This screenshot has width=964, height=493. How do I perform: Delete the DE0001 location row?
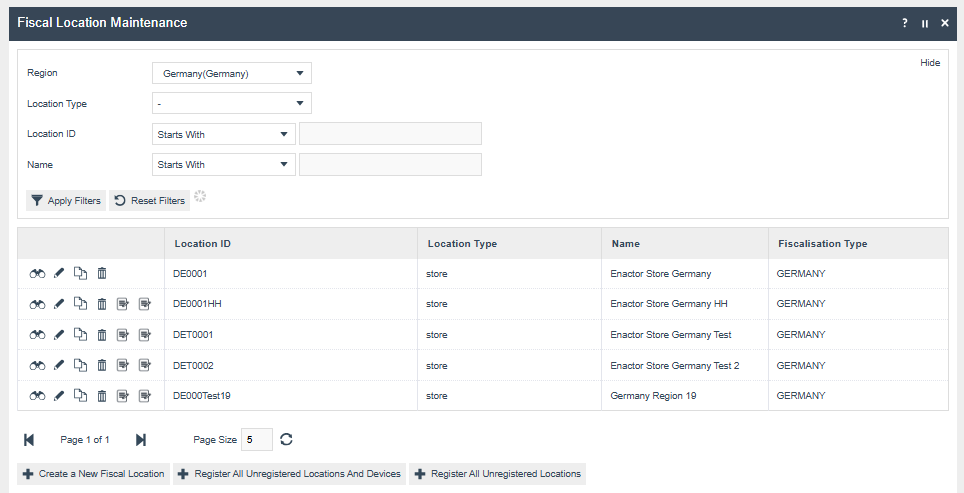point(102,273)
